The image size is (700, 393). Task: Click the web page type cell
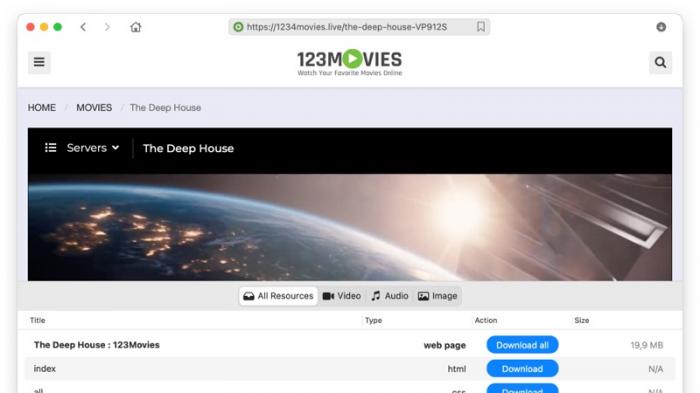click(x=445, y=345)
